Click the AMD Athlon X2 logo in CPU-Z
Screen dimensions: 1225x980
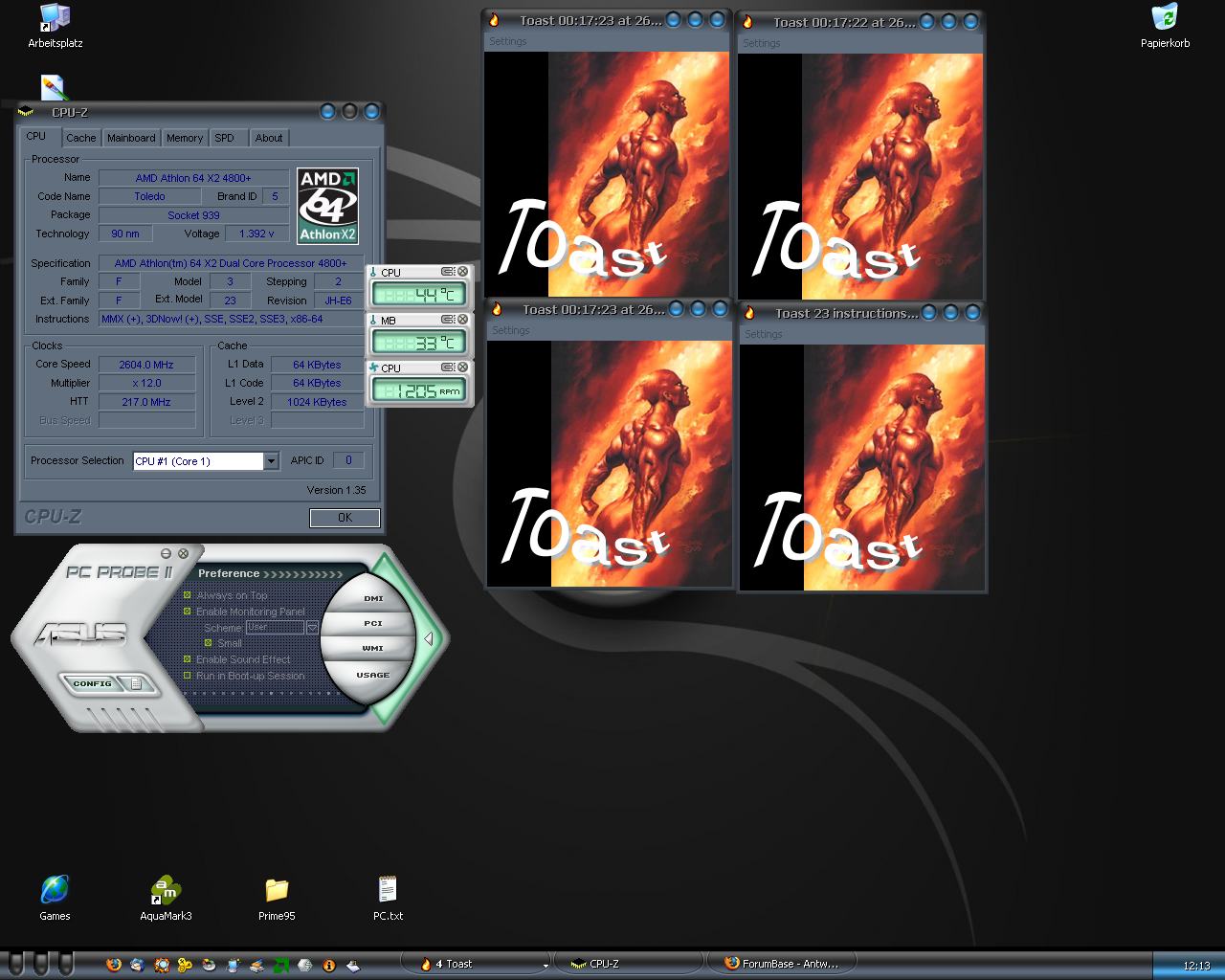(328, 206)
